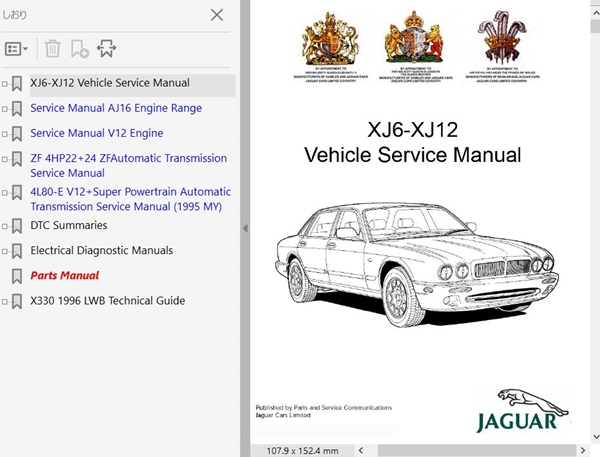Click the horizontal scrollbar left arrow
600x457 pixels.
pos(361,450)
